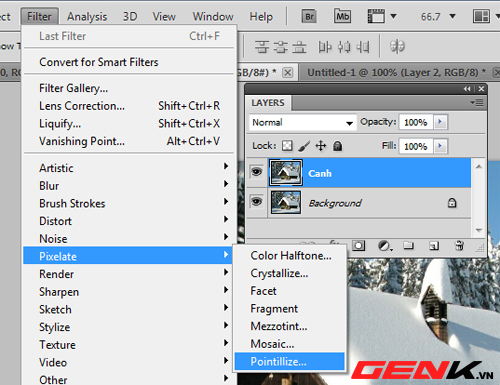Select the Canh layer thumbnail

coord(286,172)
